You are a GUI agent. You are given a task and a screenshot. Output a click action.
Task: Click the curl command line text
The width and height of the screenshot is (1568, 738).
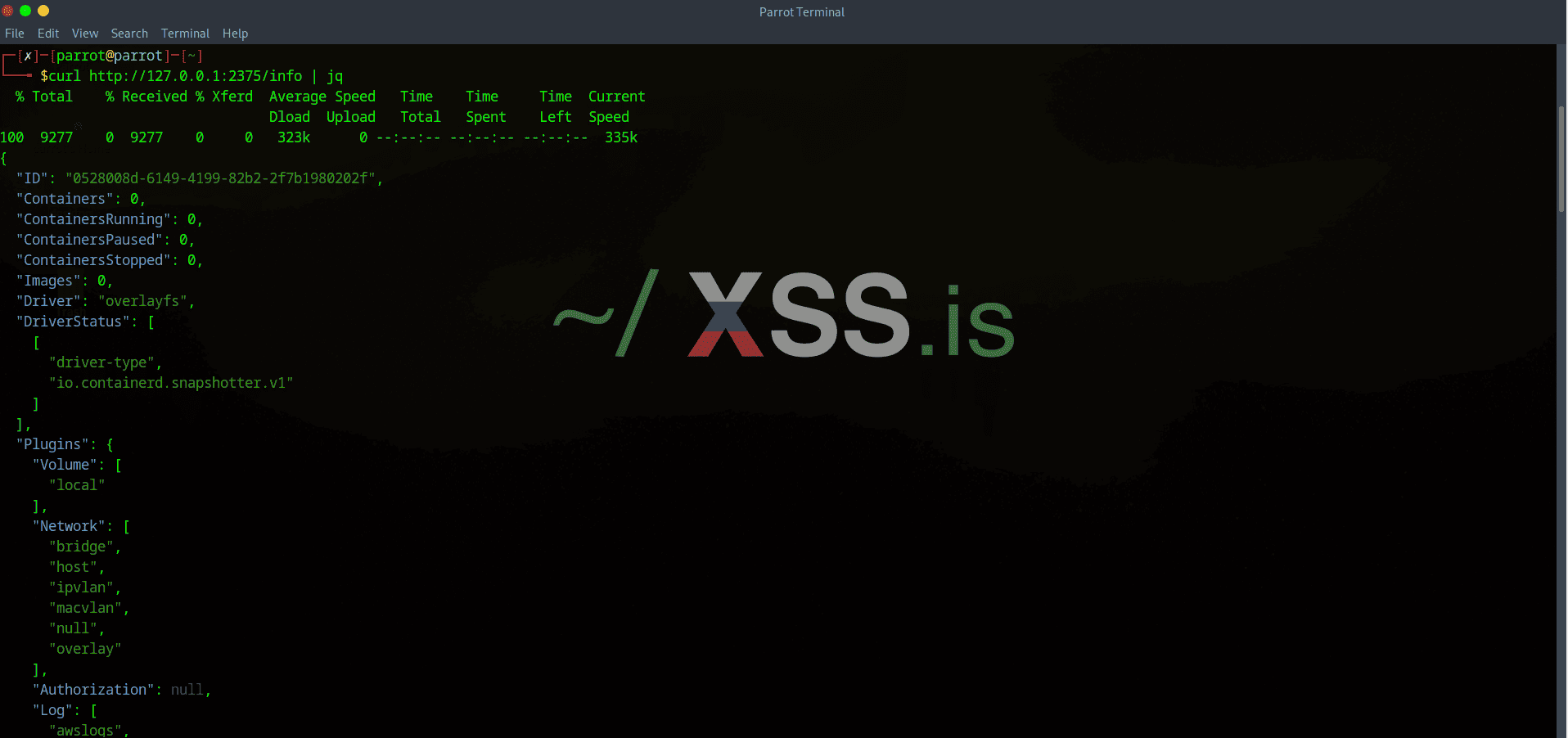click(196, 76)
